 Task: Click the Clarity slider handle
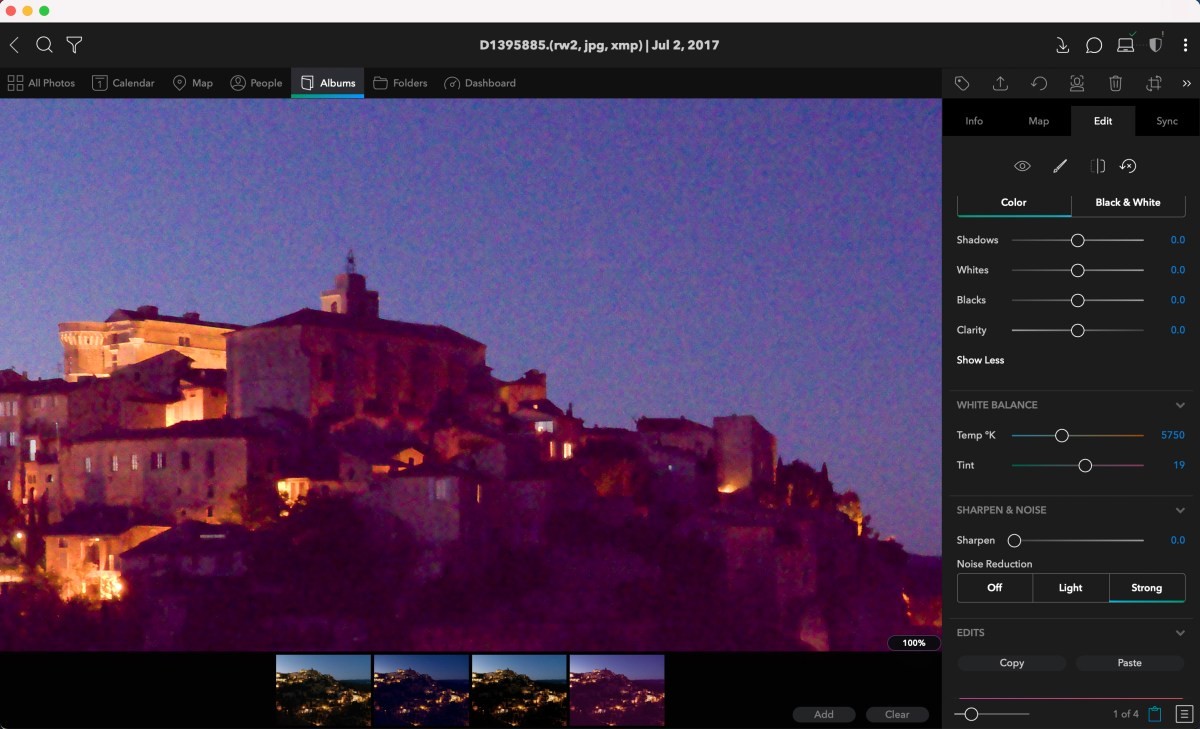coord(1078,330)
